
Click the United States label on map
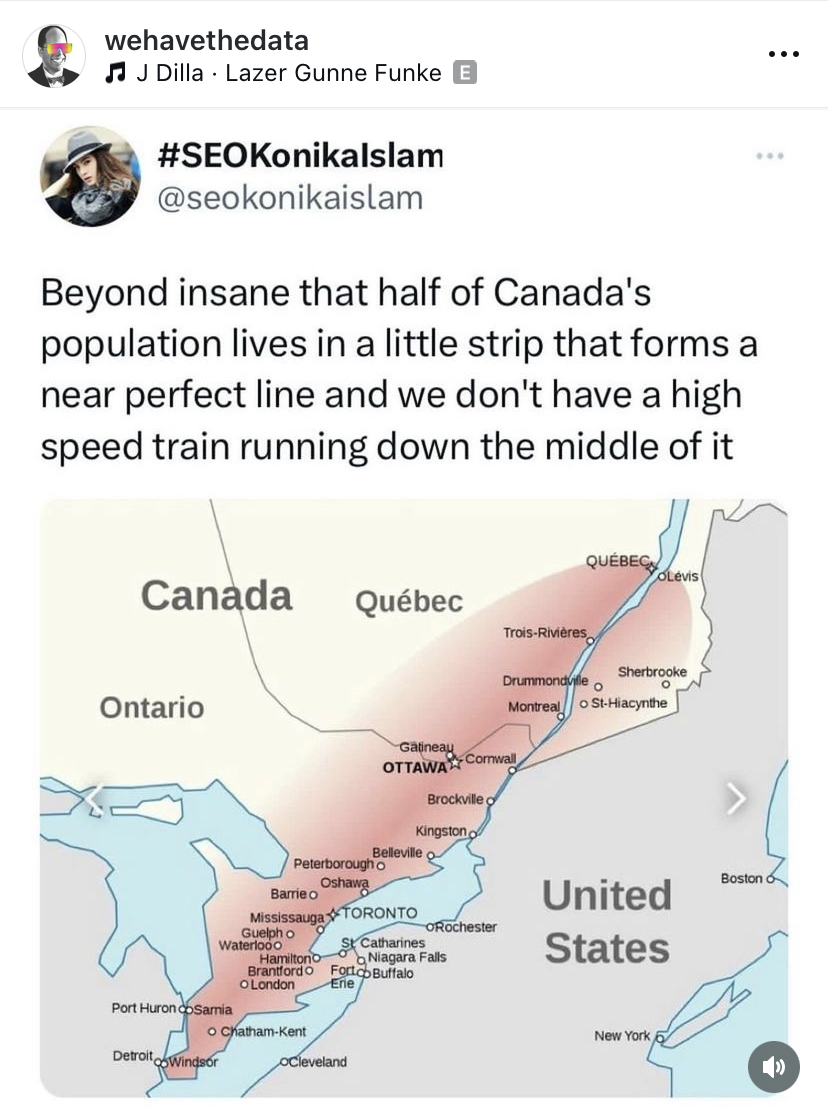click(606, 921)
